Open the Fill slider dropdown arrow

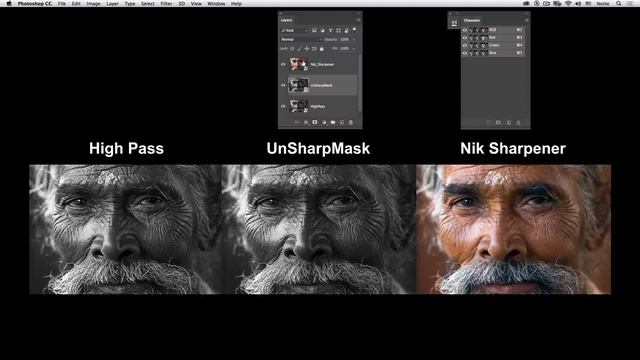(x=354, y=49)
